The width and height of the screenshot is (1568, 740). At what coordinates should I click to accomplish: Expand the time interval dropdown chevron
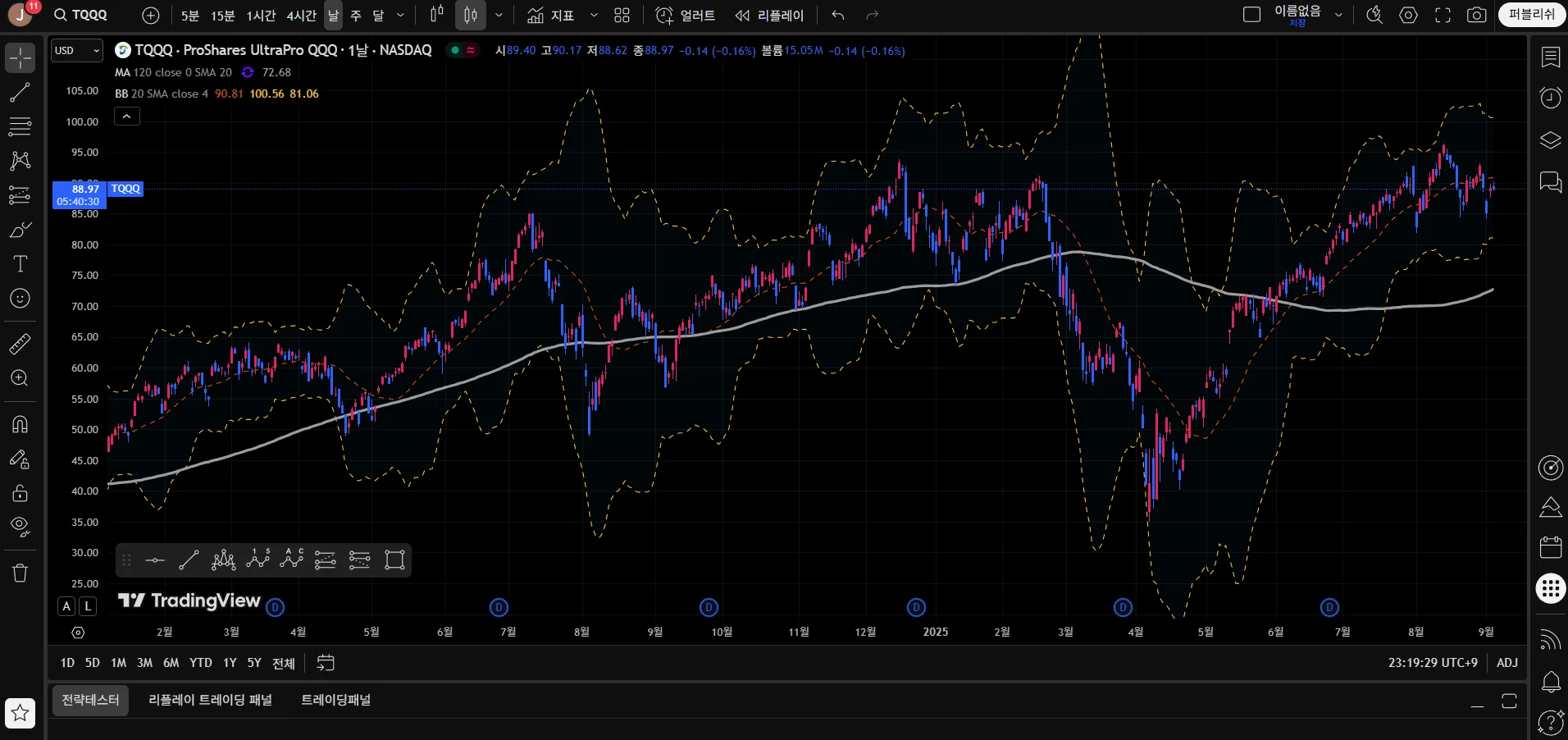click(400, 16)
